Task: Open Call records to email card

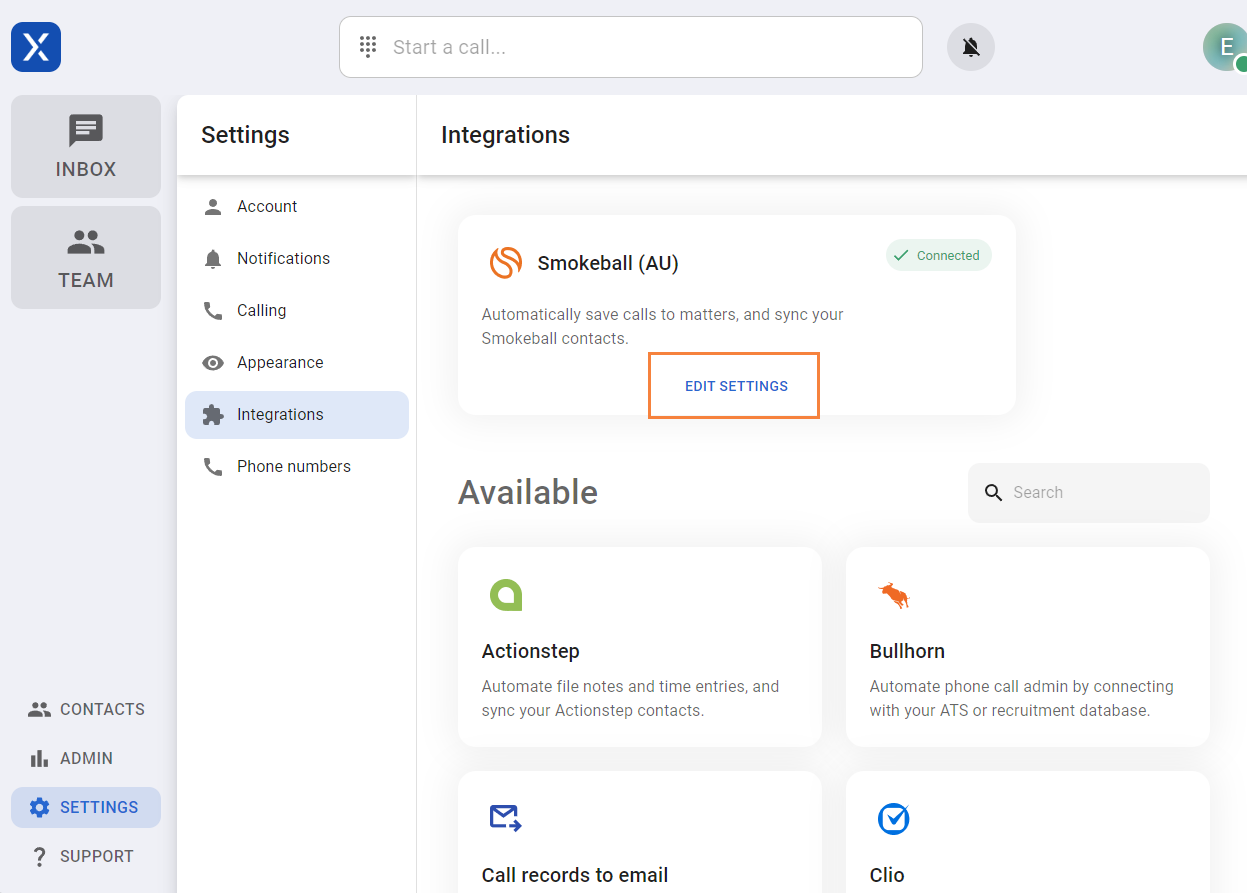Action: point(640,832)
